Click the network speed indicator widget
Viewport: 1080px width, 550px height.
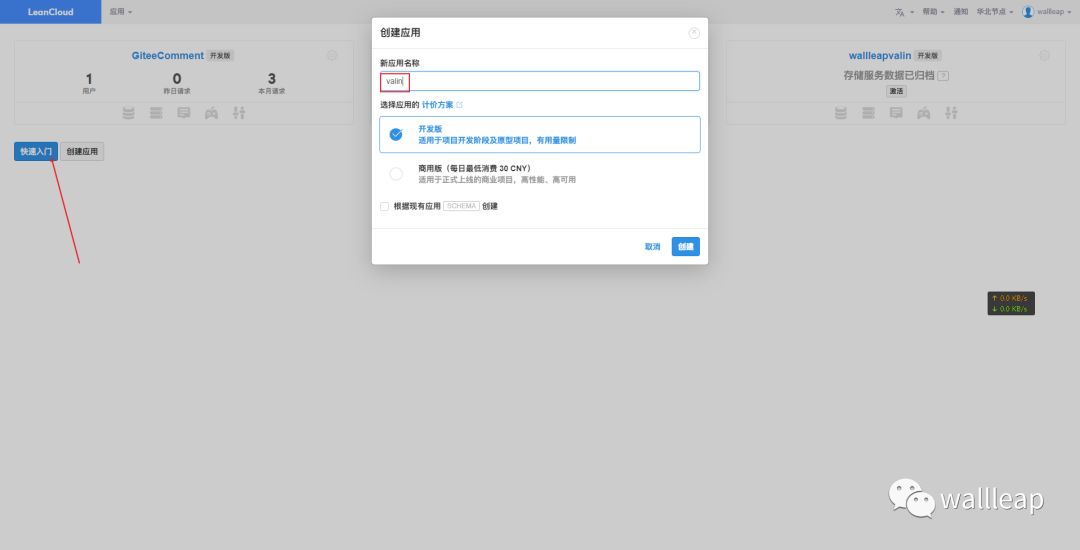click(1011, 304)
